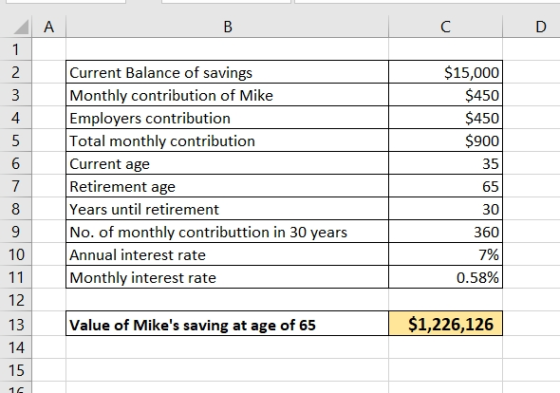Select the cell containing 360

click(x=445, y=232)
